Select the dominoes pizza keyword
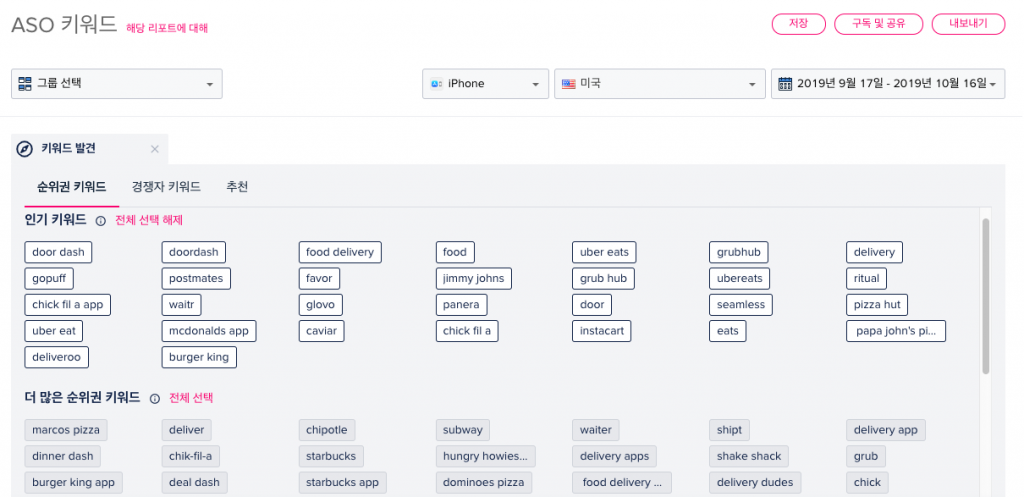Viewport: 1024px width, 497px height. [483, 483]
